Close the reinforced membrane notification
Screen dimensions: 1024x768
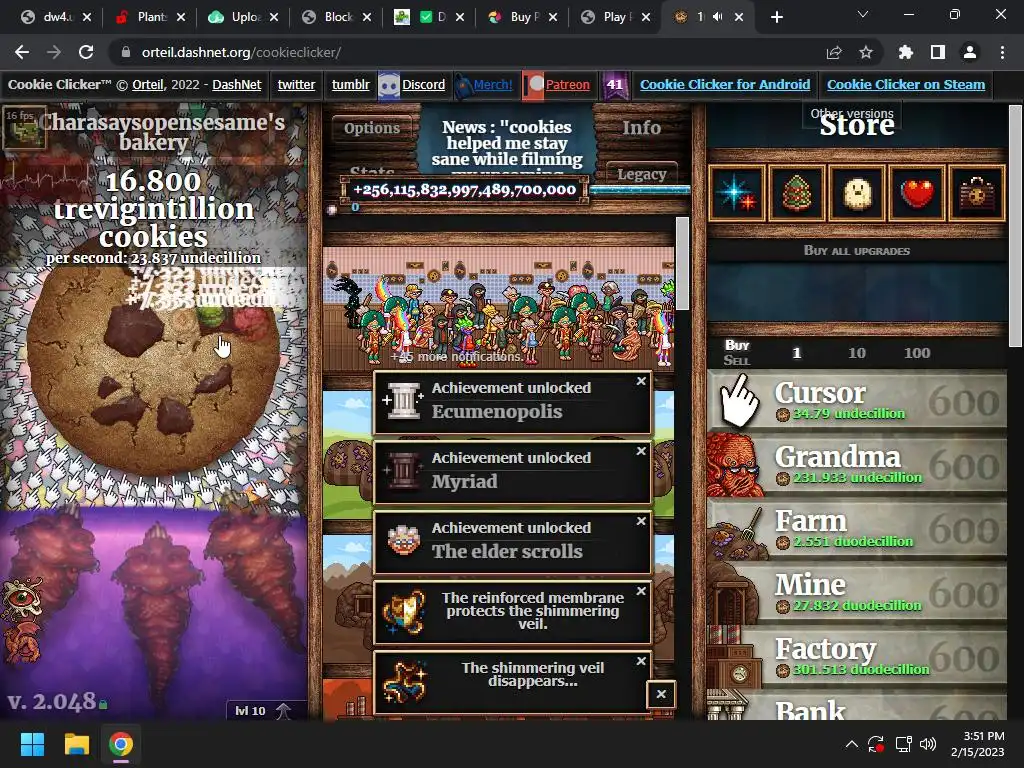[x=641, y=590]
